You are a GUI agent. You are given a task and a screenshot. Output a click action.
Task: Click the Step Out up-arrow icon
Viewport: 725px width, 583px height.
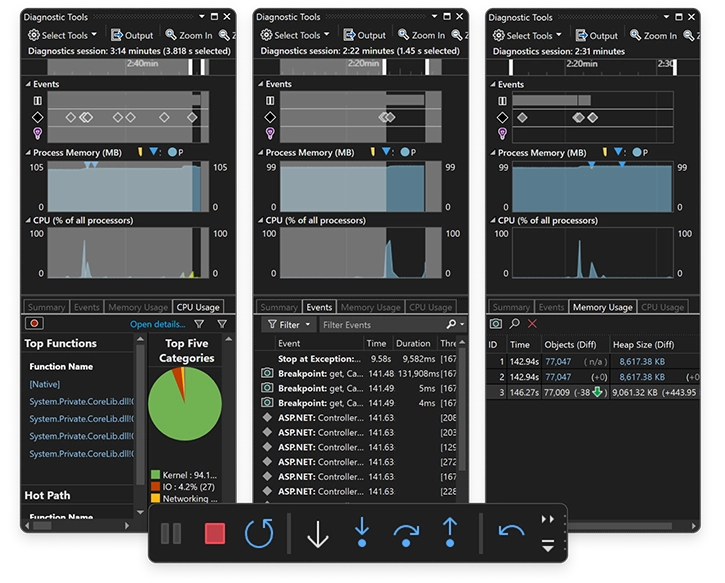[450, 533]
